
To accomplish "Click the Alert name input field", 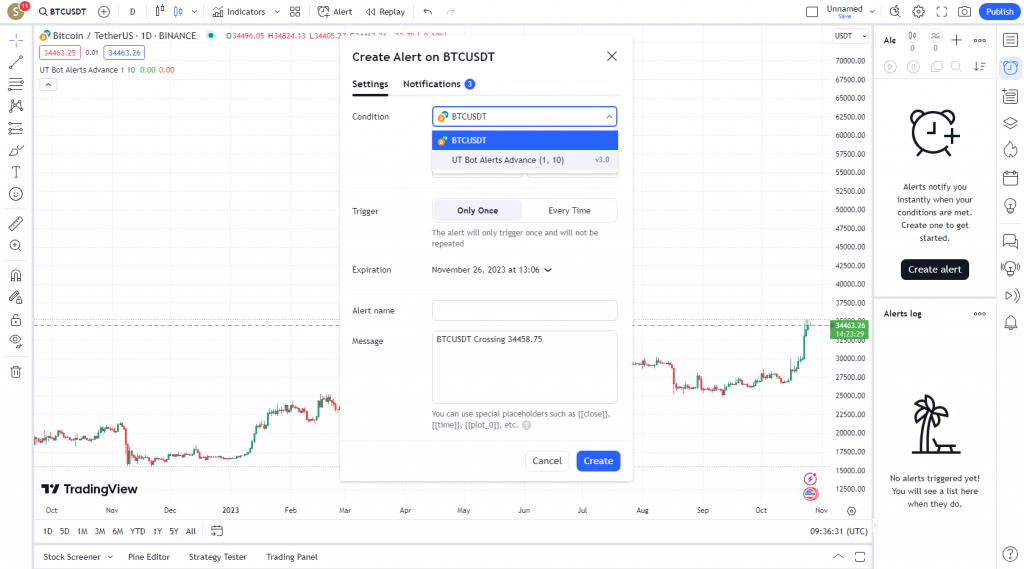I will (524, 310).
